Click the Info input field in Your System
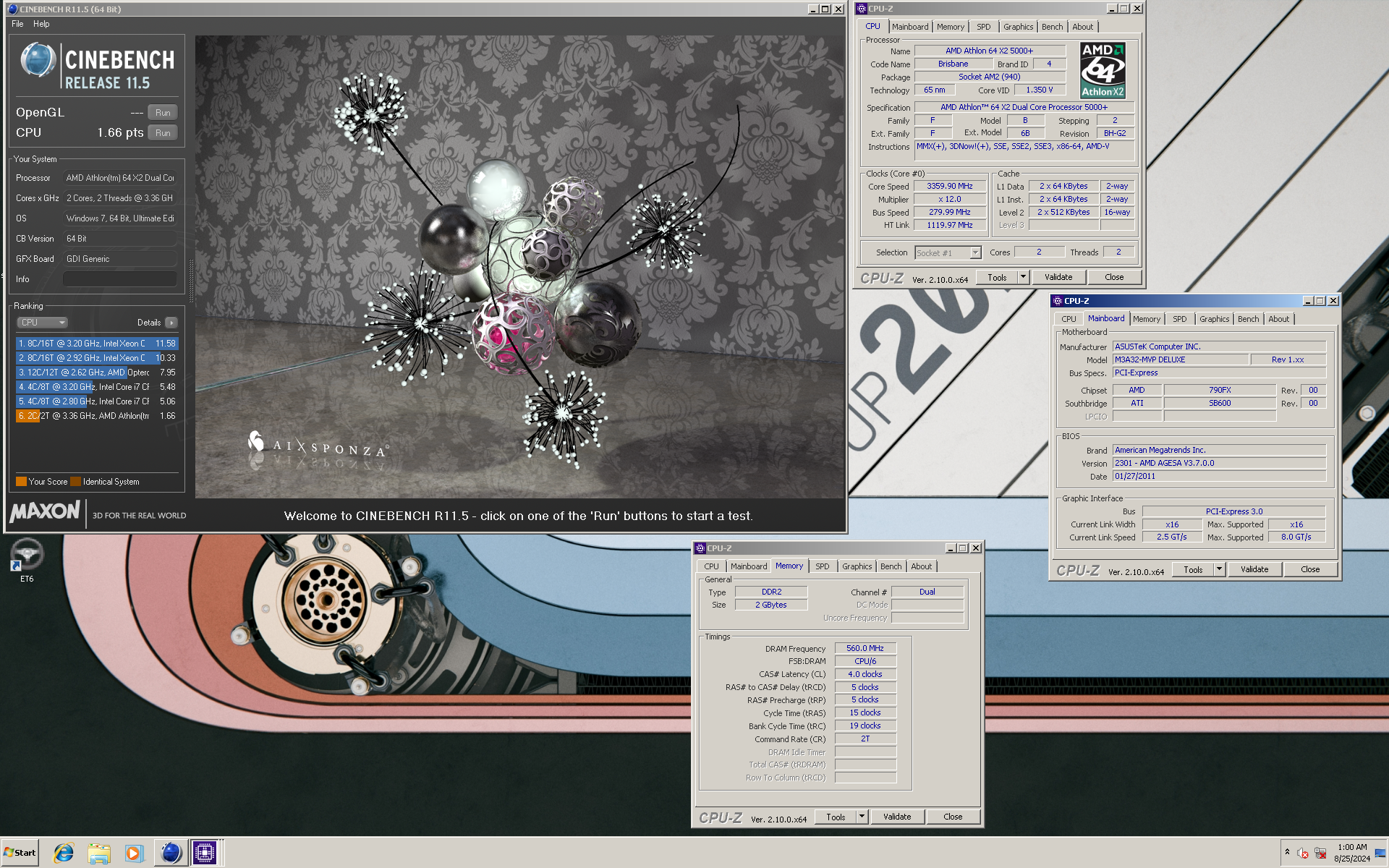The width and height of the screenshot is (1389, 868). (x=120, y=279)
